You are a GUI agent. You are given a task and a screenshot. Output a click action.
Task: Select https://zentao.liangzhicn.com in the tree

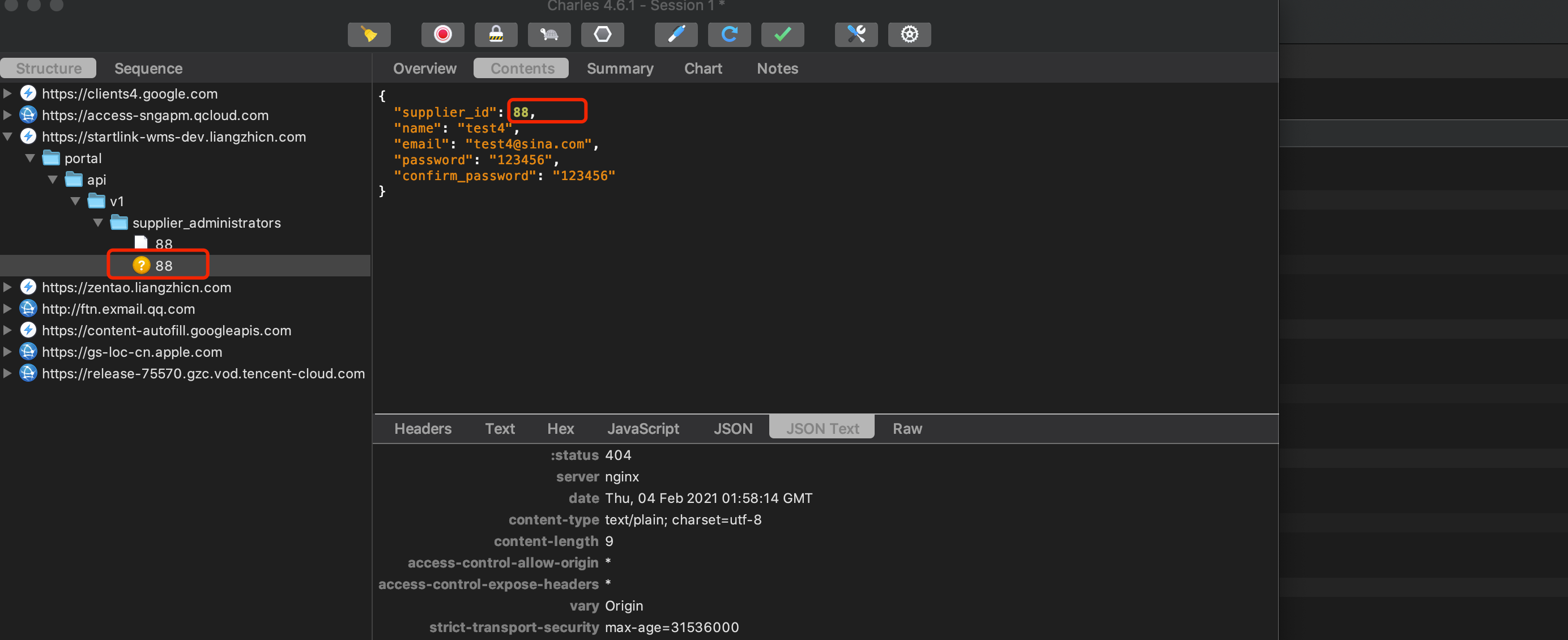[x=137, y=287]
